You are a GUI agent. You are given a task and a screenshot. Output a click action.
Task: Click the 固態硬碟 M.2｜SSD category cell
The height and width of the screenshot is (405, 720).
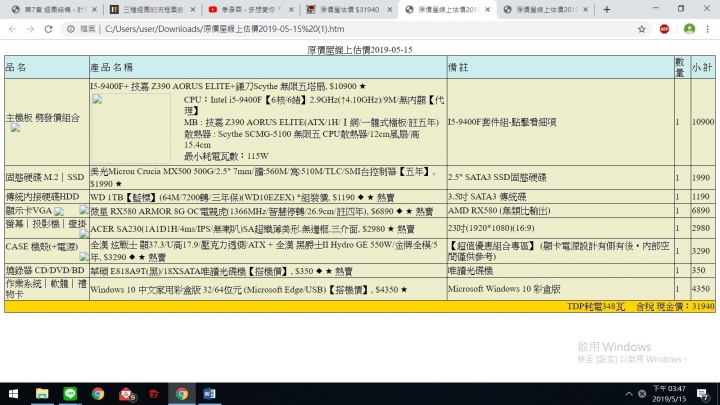(x=45, y=177)
